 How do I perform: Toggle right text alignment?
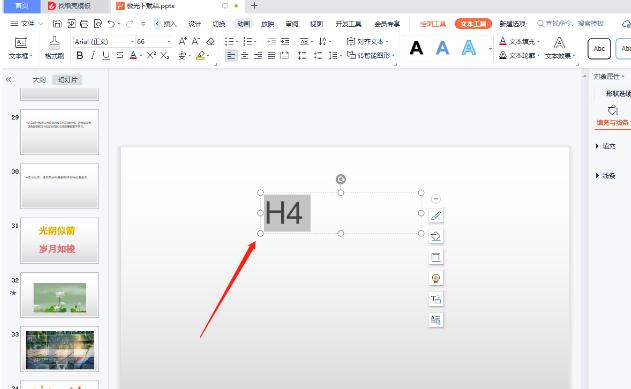pos(258,56)
